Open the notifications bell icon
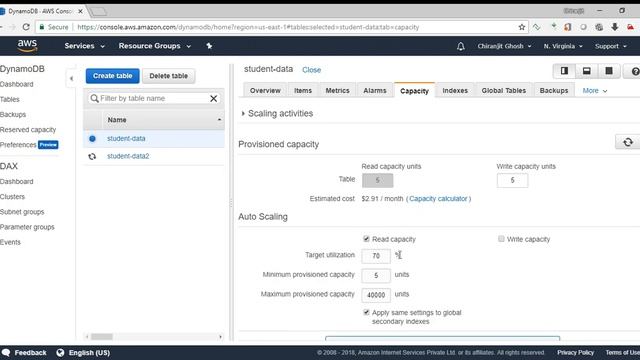 pyautogui.click(x=460, y=47)
